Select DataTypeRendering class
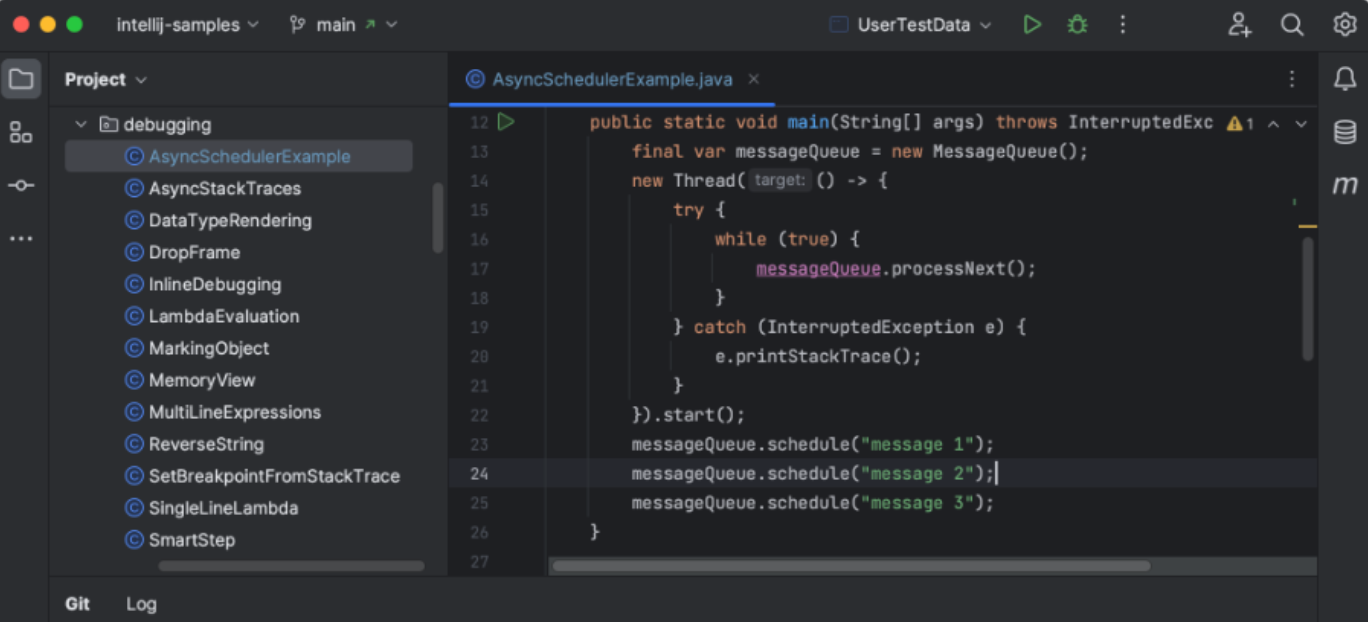Image resolution: width=1368 pixels, height=622 pixels. pyautogui.click(x=230, y=220)
